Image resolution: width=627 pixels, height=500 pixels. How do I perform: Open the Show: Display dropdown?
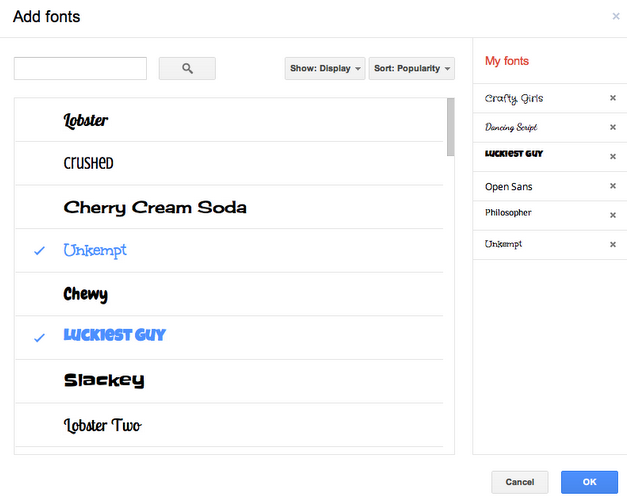coord(325,69)
